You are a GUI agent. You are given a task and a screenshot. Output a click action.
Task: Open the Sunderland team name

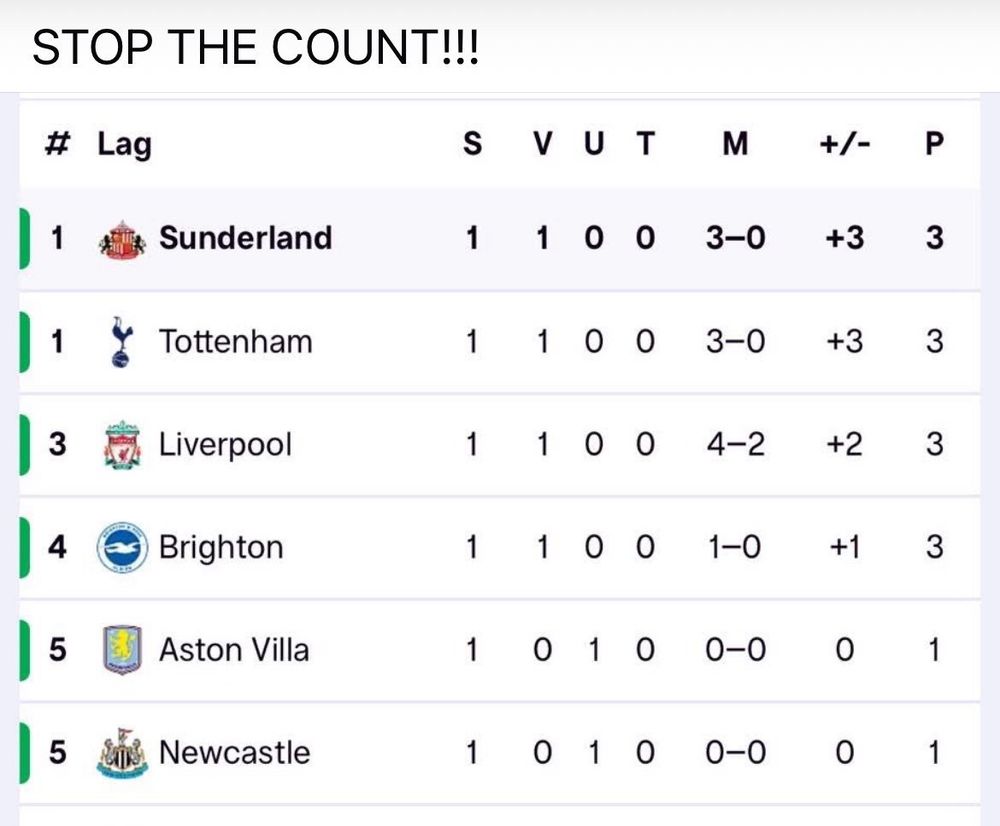click(x=245, y=238)
